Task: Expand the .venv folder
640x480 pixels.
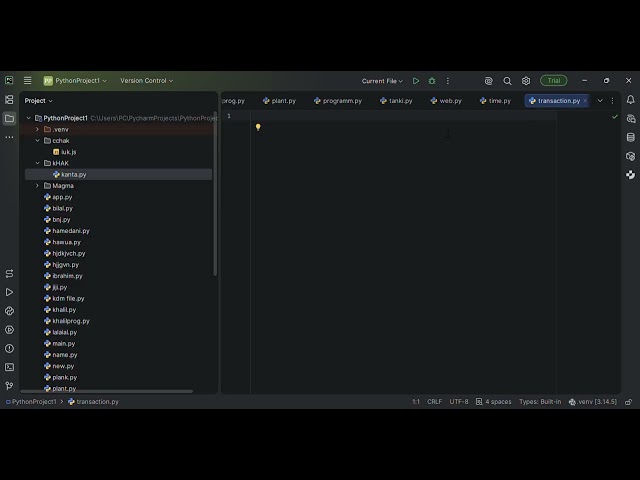Action: click(x=37, y=129)
